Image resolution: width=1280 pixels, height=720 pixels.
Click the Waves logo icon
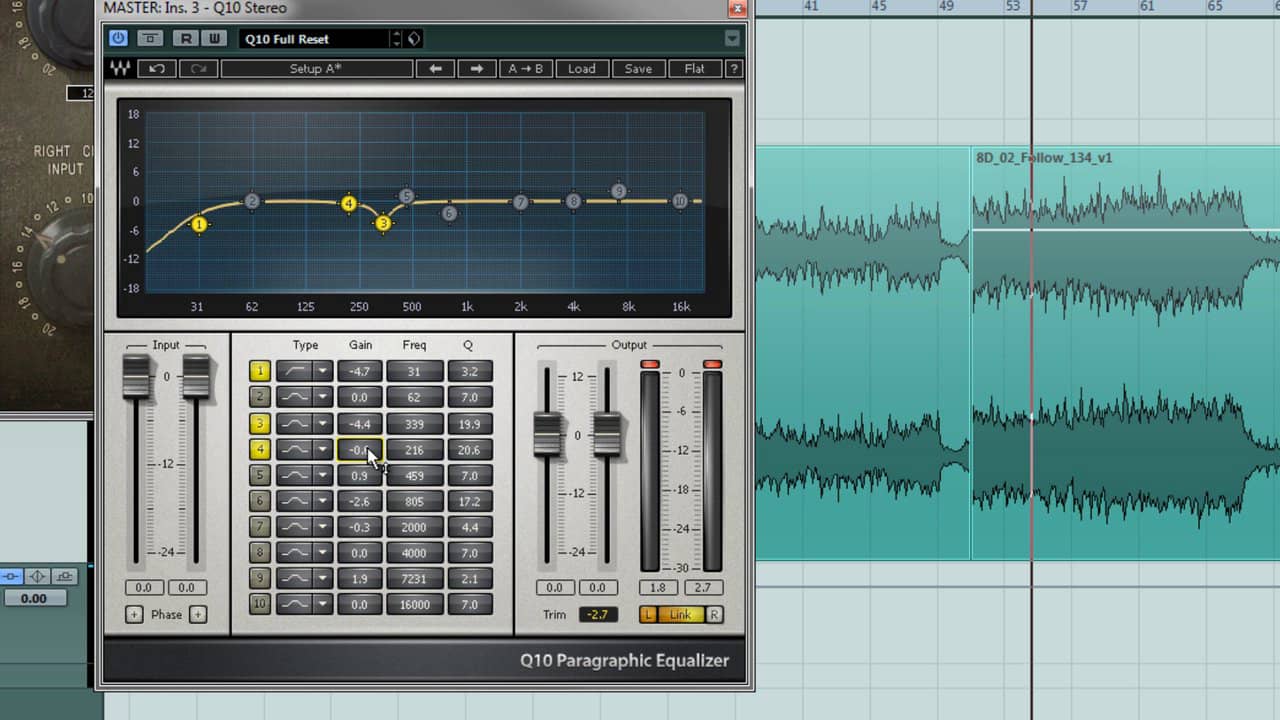coord(120,69)
